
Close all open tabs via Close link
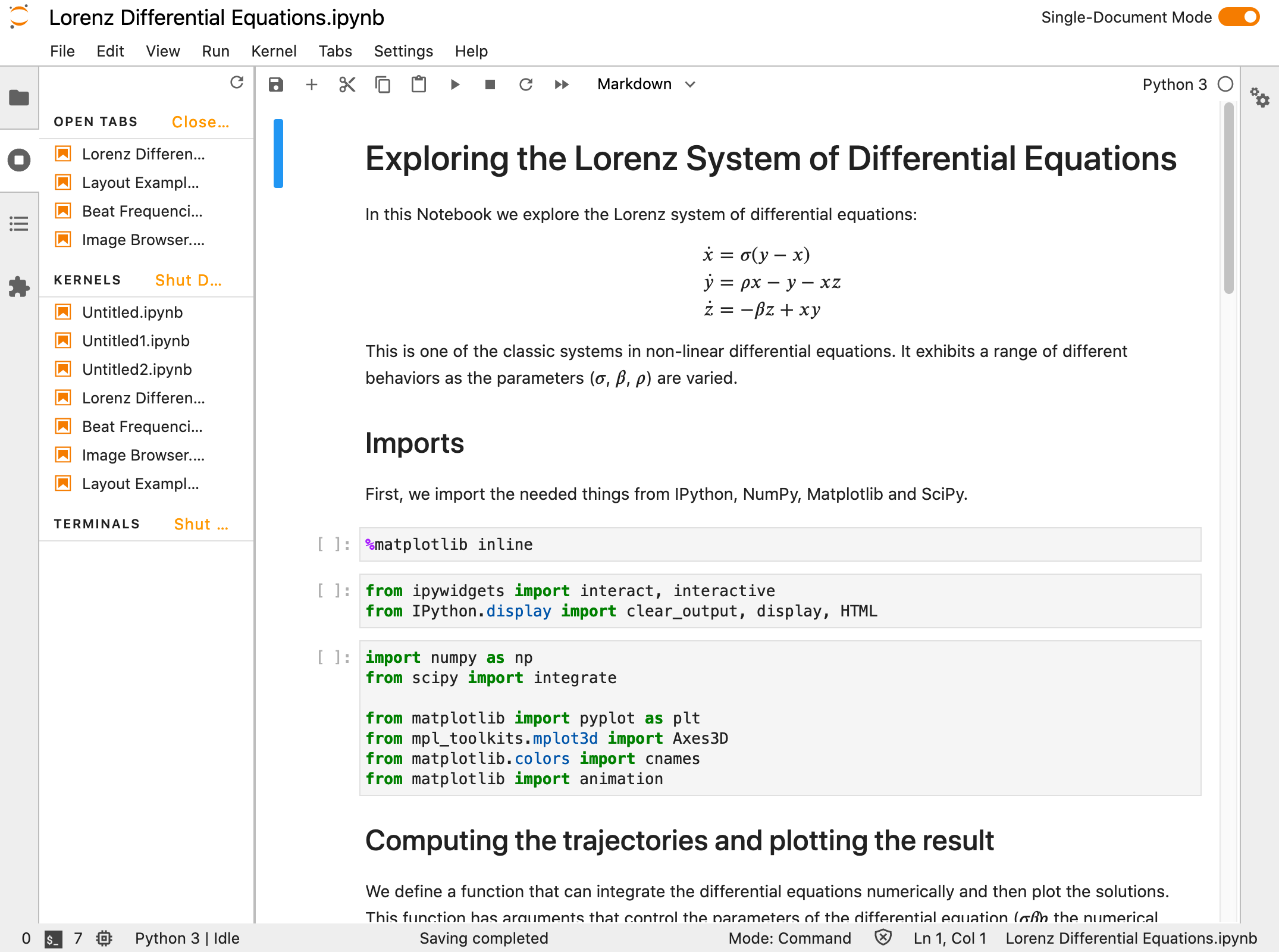pyautogui.click(x=200, y=121)
